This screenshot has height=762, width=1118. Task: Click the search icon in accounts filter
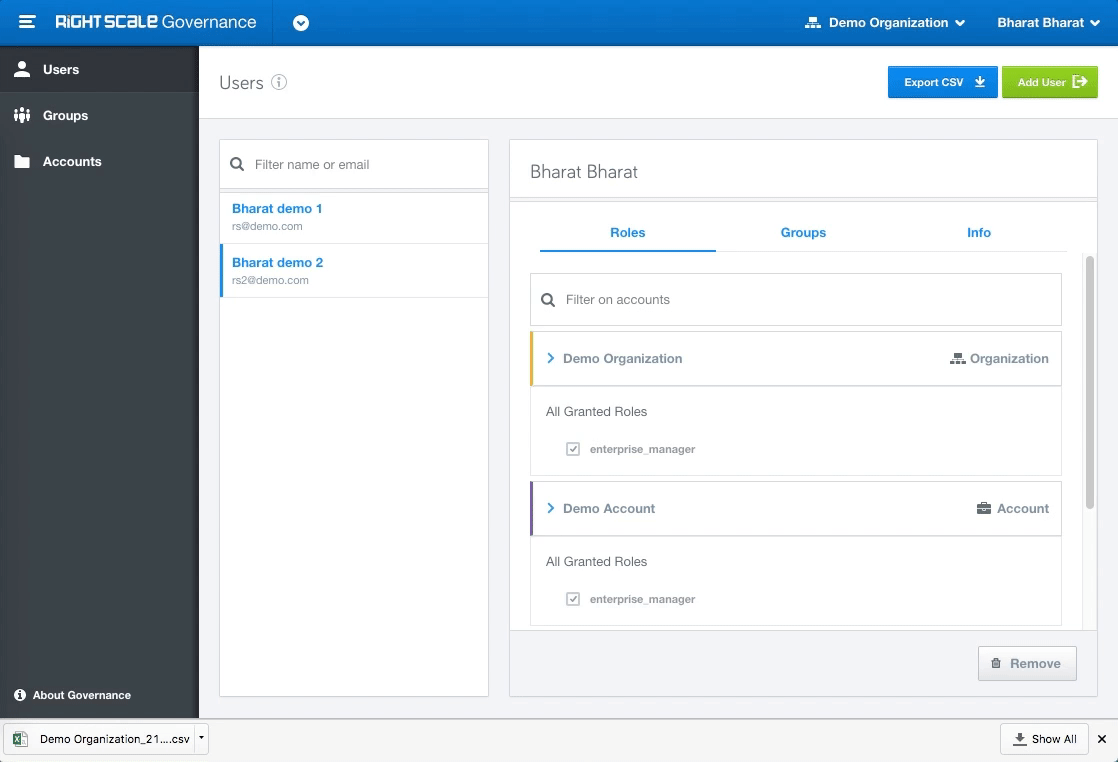coord(548,300)
